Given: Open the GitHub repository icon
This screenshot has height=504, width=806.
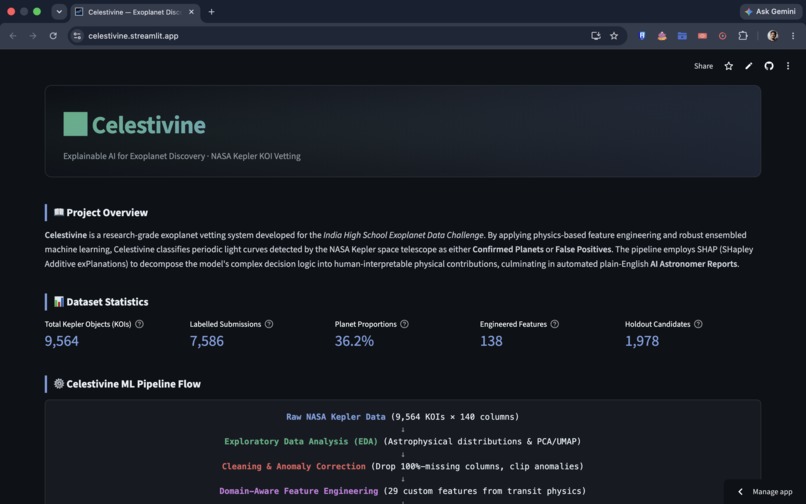Looking at the screenshot, I should 768,66.
